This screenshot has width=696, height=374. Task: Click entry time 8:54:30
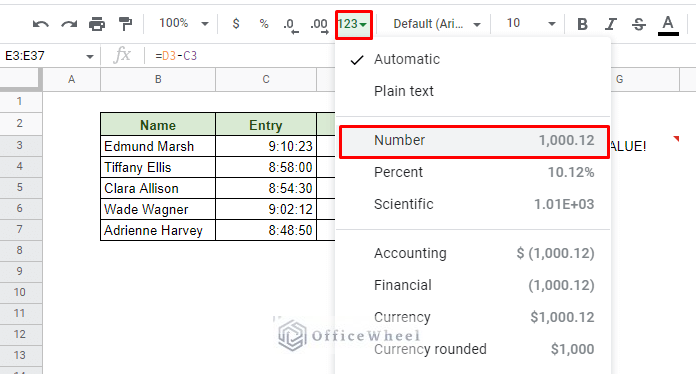pyautogui.click(x=266, y=188)
